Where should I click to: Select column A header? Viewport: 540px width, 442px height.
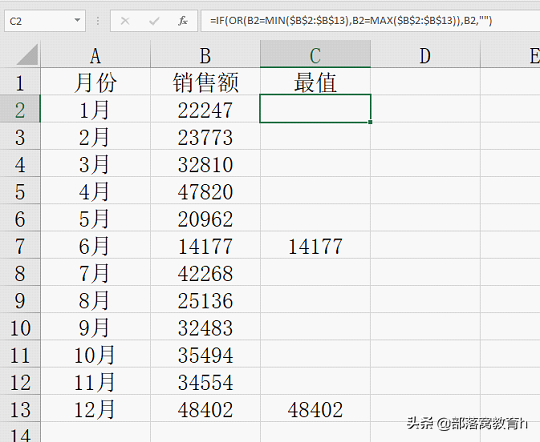(x=95, y=55)
